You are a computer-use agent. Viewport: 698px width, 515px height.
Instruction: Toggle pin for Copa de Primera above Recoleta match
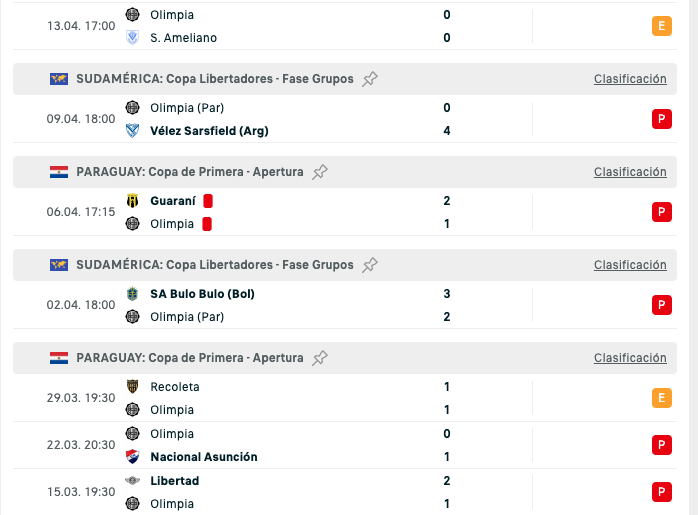(x=320, y=358)
